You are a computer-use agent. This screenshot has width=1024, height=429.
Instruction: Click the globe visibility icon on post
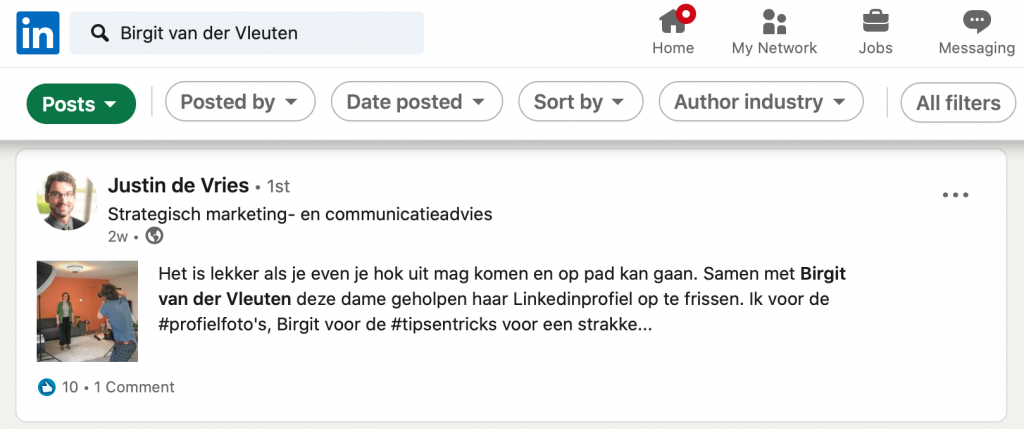[154, 236]
